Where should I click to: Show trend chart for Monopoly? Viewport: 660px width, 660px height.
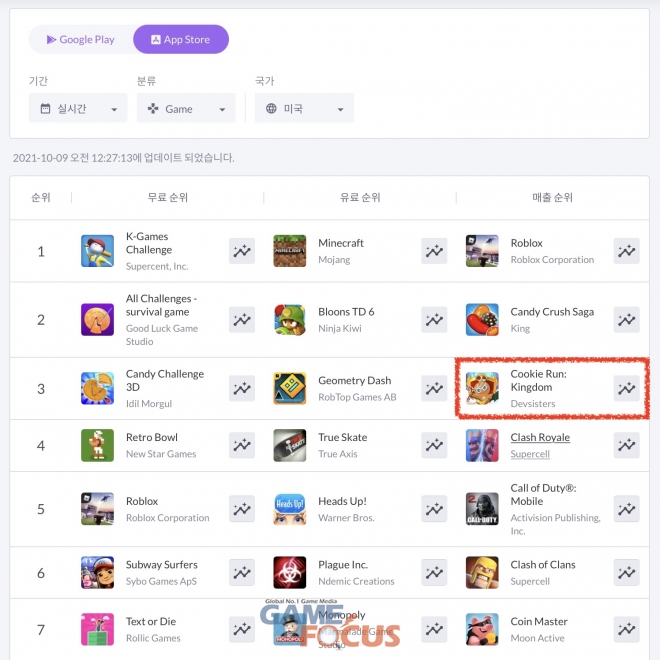click(434, 629)
